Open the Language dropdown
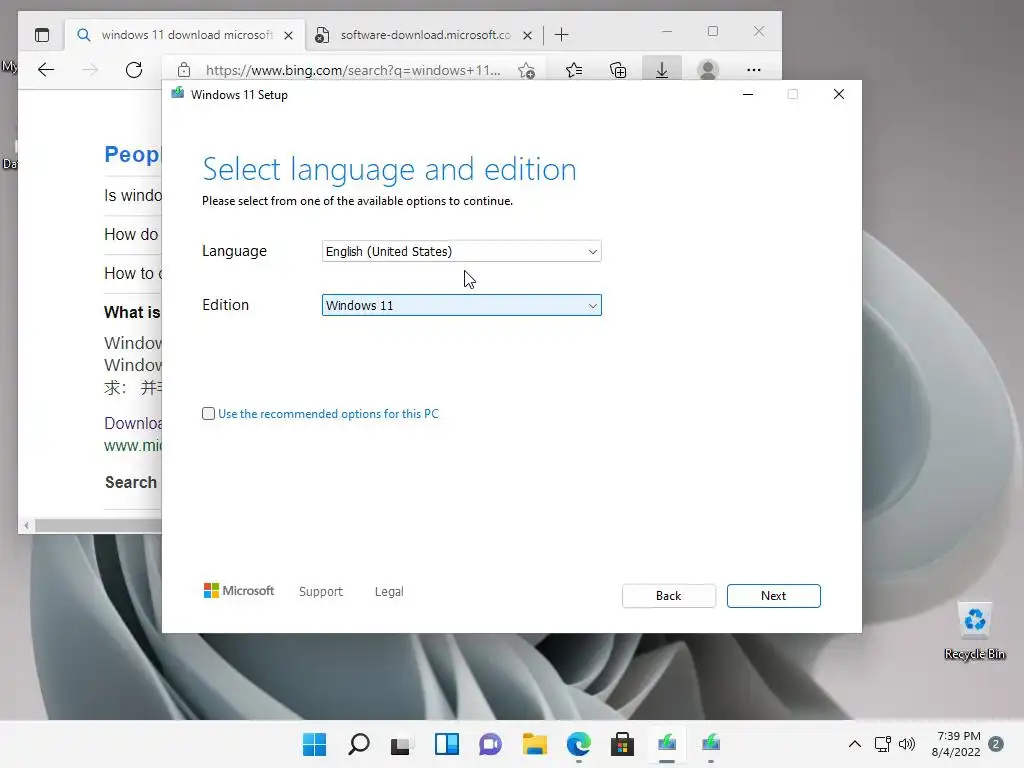The image size is (1024, 768). click(461, 251)
